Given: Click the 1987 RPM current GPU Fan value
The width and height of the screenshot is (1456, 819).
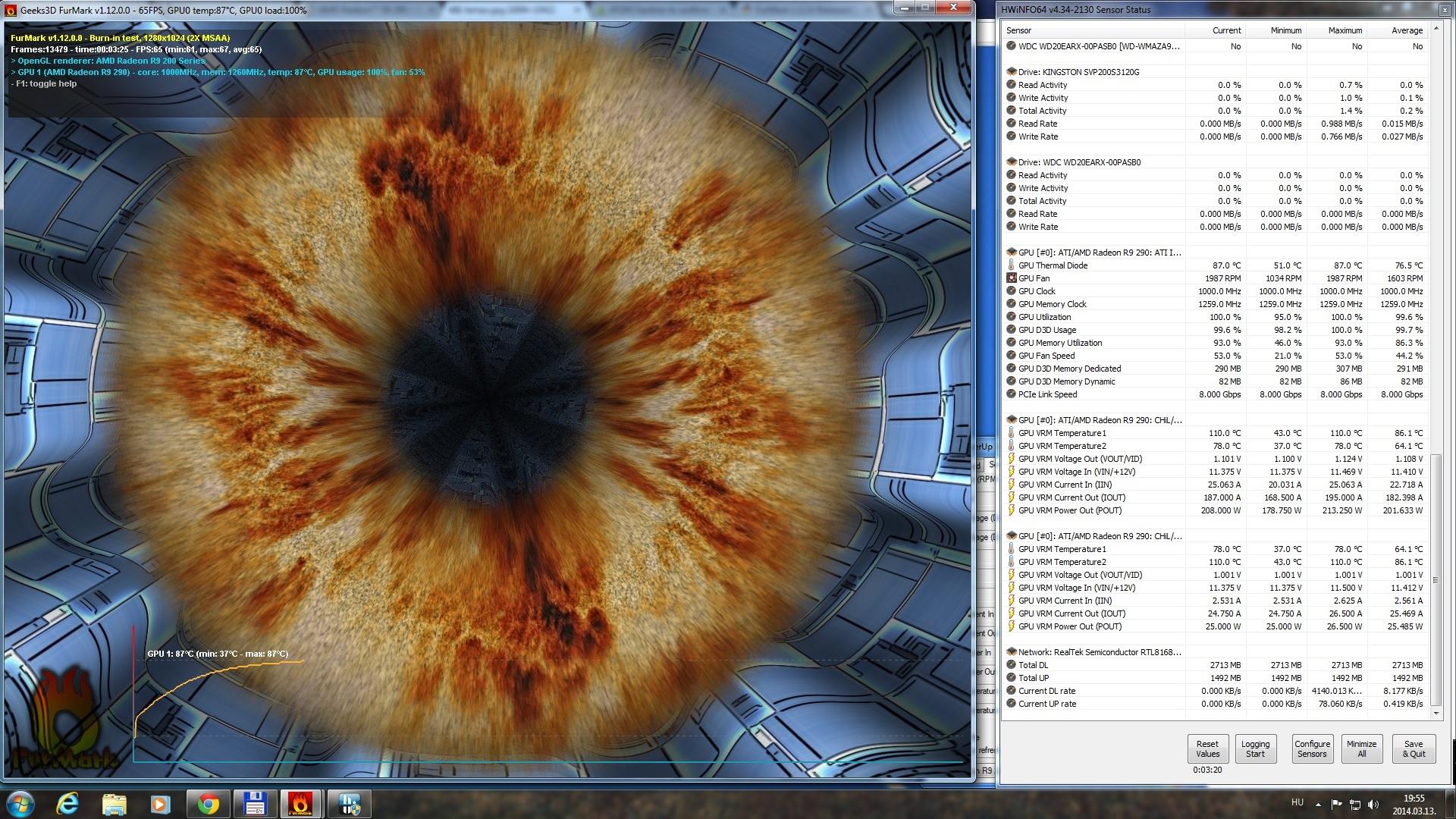Looking at the screenshot, I should pyautogui.click(x=1222, y=278).
